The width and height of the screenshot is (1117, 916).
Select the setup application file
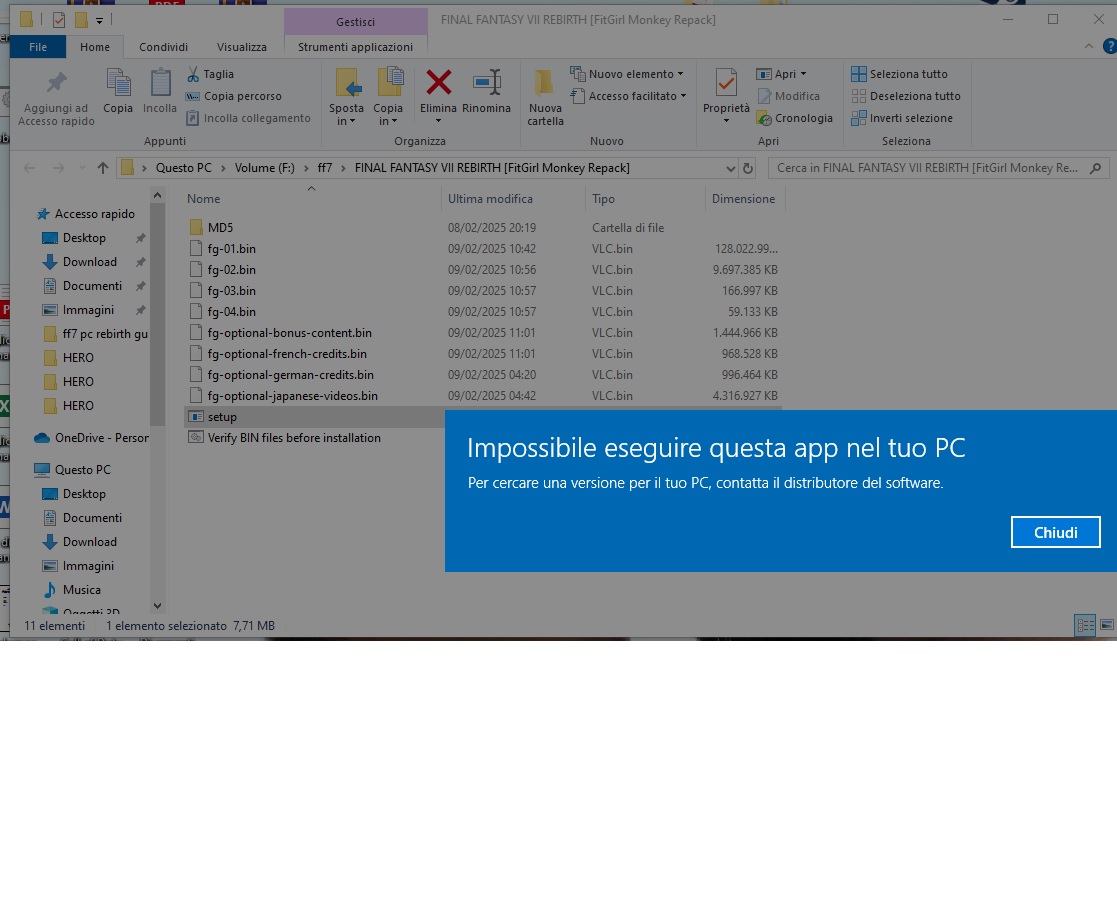[314, 417]
